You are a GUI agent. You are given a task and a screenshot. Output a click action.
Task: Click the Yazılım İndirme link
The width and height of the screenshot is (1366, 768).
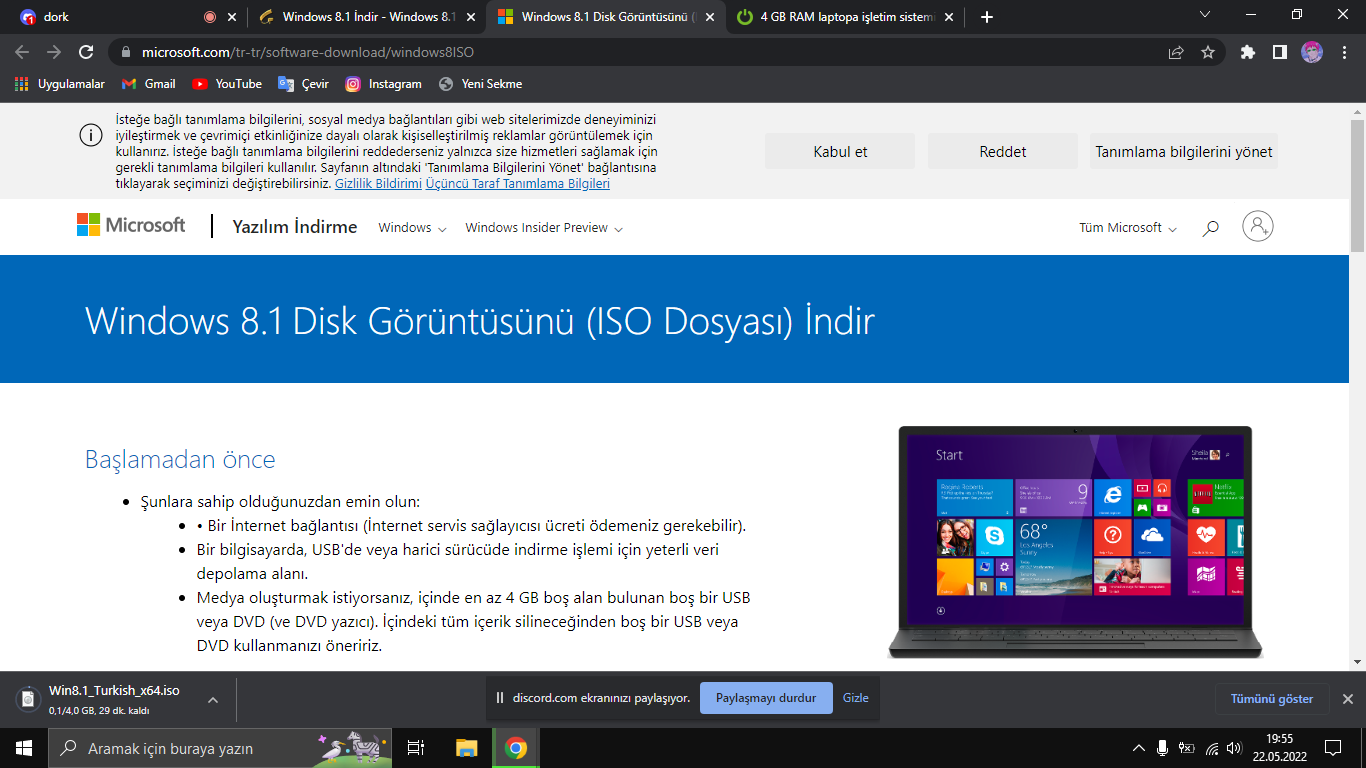click(x=295, y=227)
